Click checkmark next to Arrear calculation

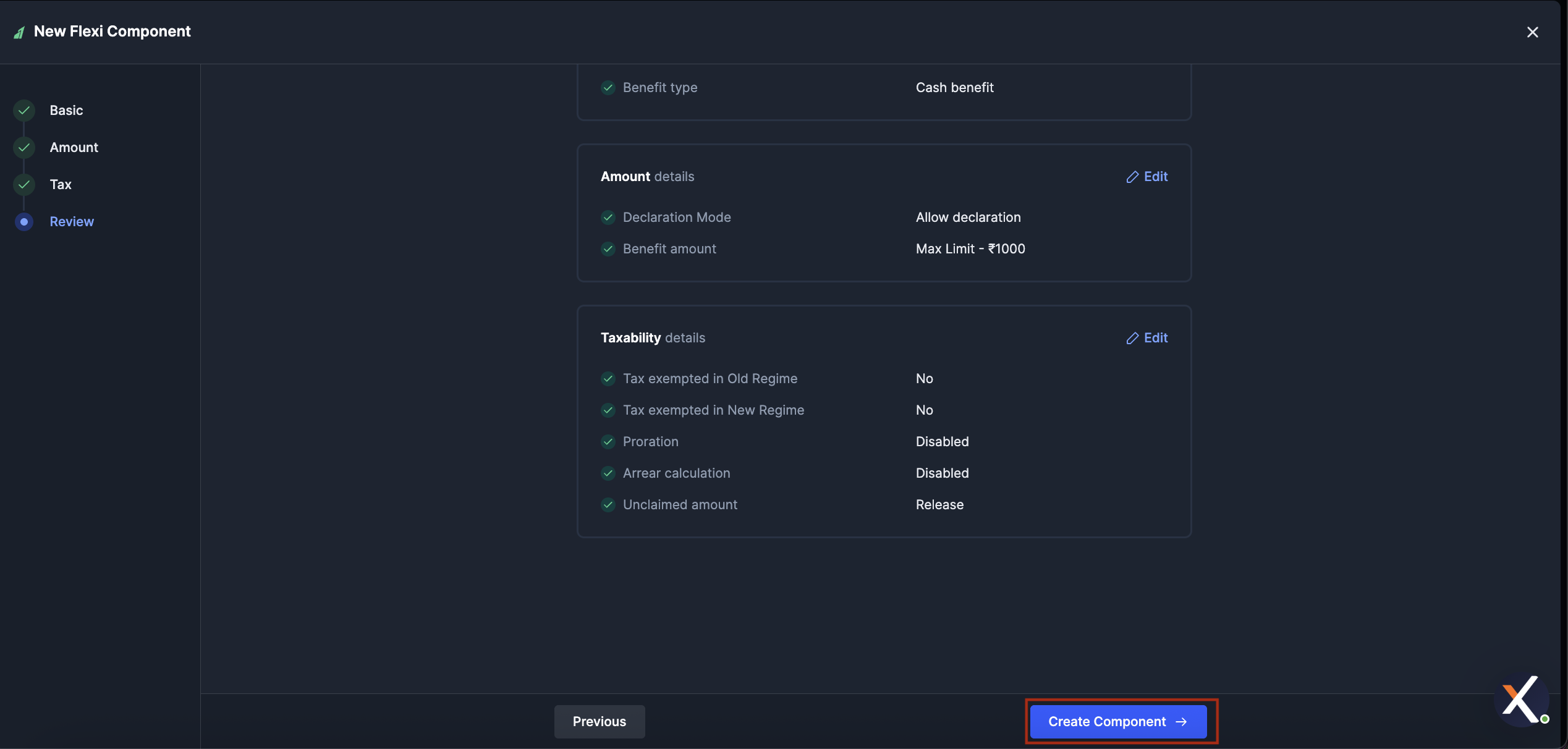[608, 473]
